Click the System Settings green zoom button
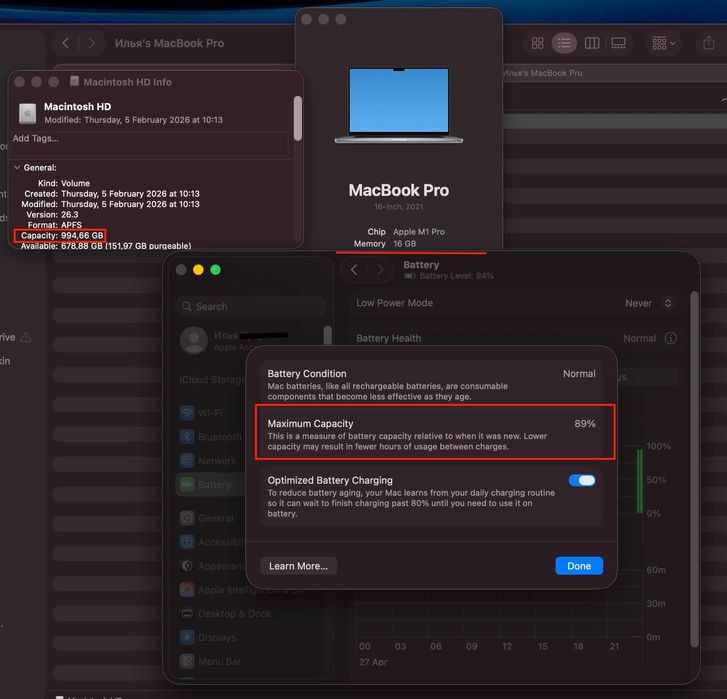This screenshot has height=699, width=727. point(216,270)
